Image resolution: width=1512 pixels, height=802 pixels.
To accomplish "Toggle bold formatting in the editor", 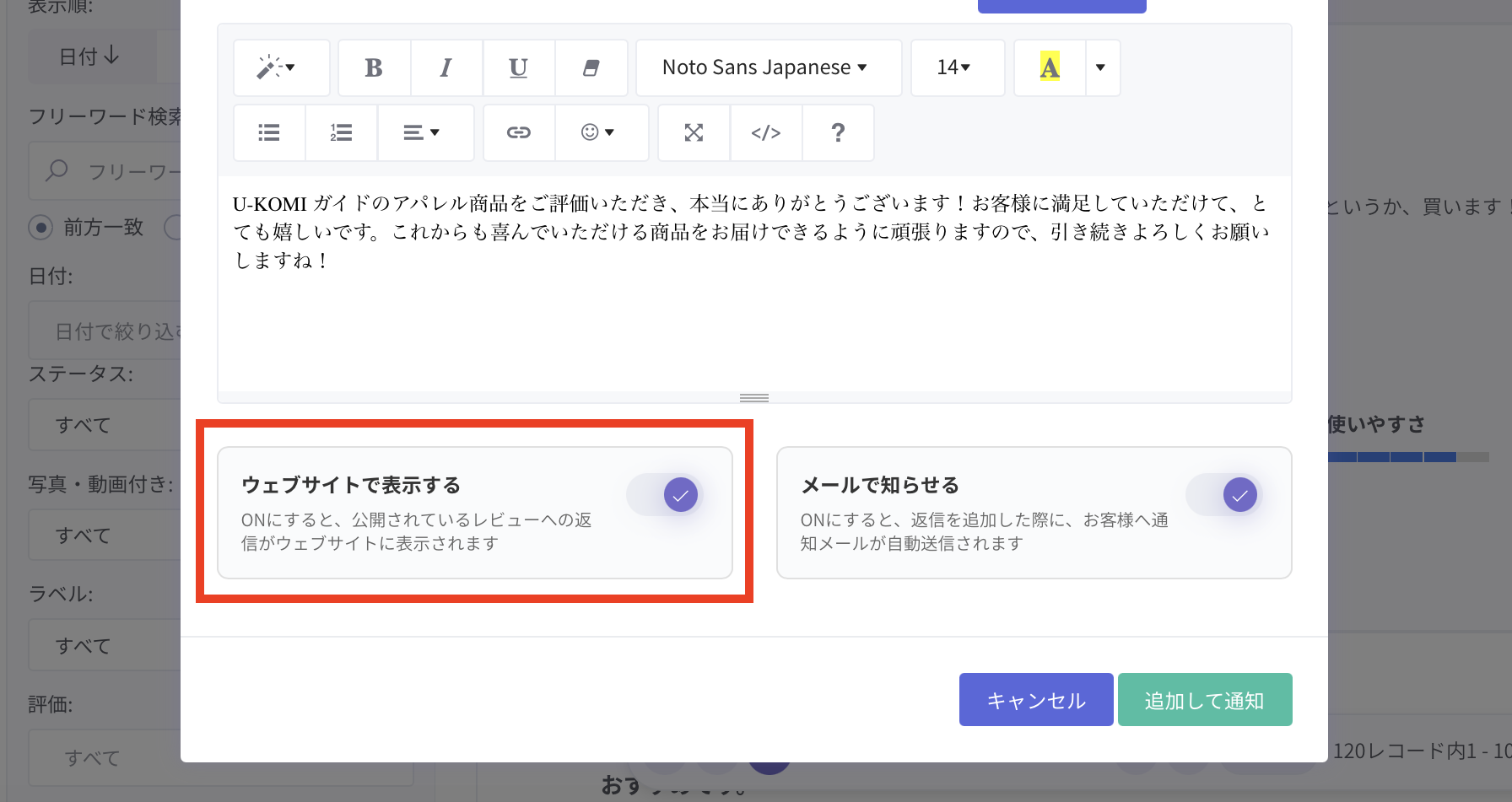I will click(374, 67).
